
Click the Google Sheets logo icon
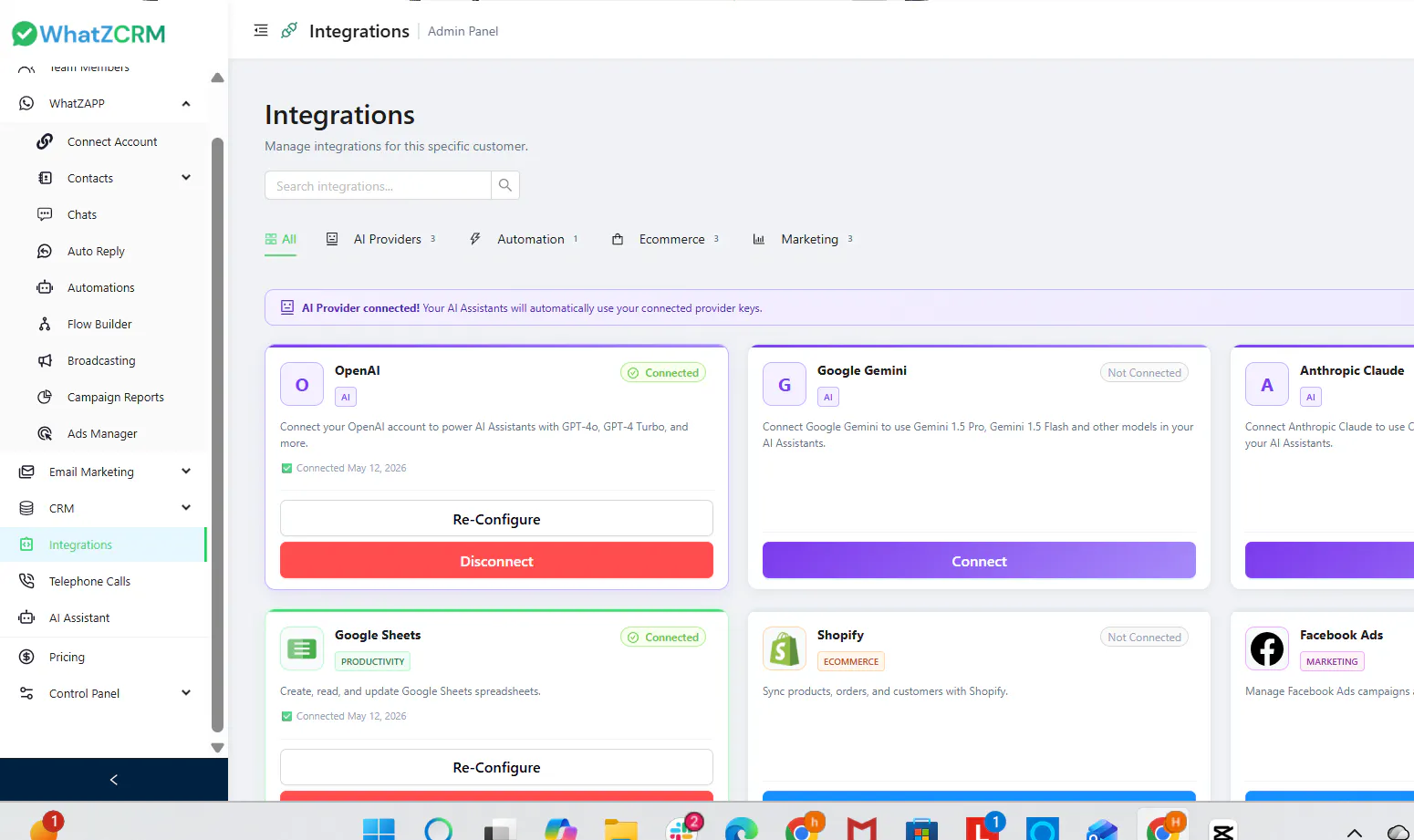point(302,648)
